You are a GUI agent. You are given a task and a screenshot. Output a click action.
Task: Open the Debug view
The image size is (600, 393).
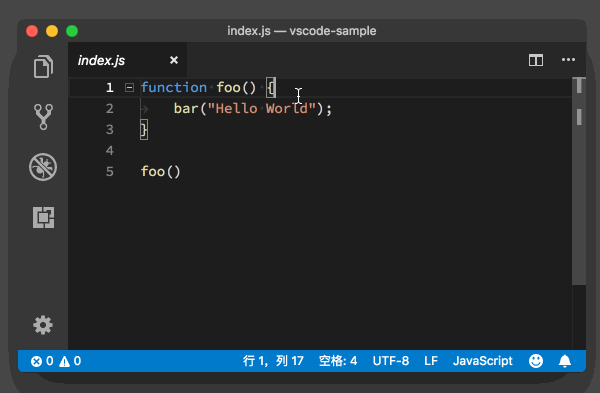pos(43,167)
